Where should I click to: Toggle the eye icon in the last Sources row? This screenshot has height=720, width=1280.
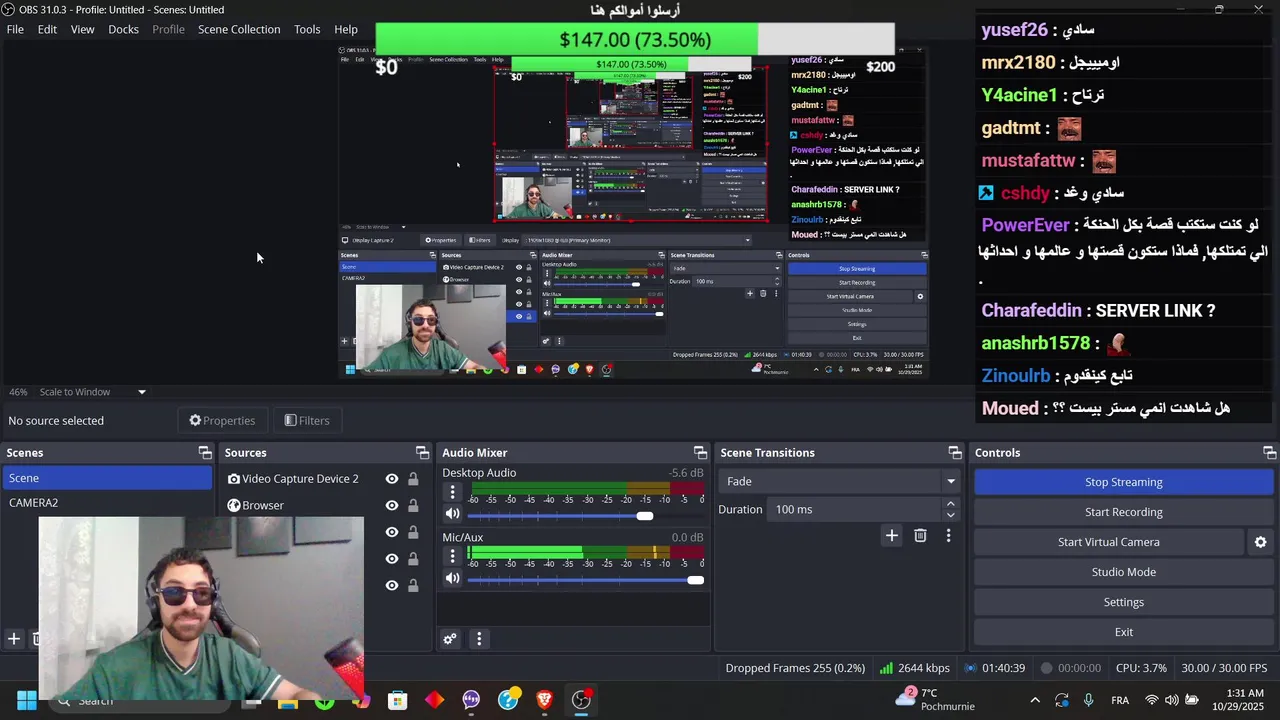[392, 585]
